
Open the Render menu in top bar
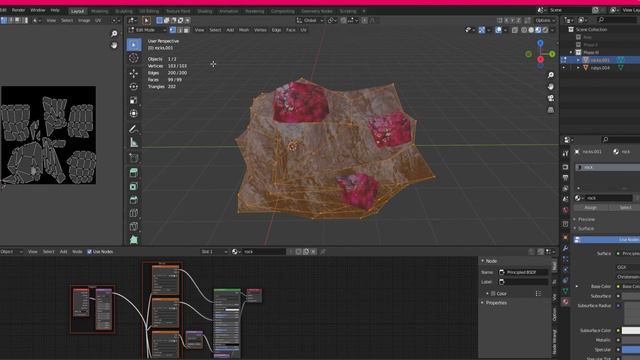(x=18, y=10)
